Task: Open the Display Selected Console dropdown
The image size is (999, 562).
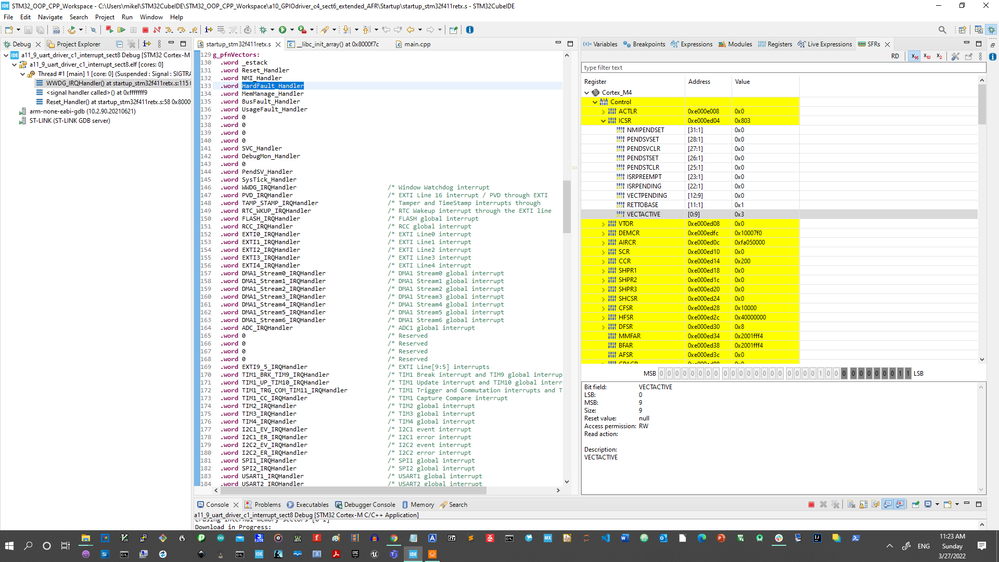Action: pyautogui.click(x=938, y=504)
